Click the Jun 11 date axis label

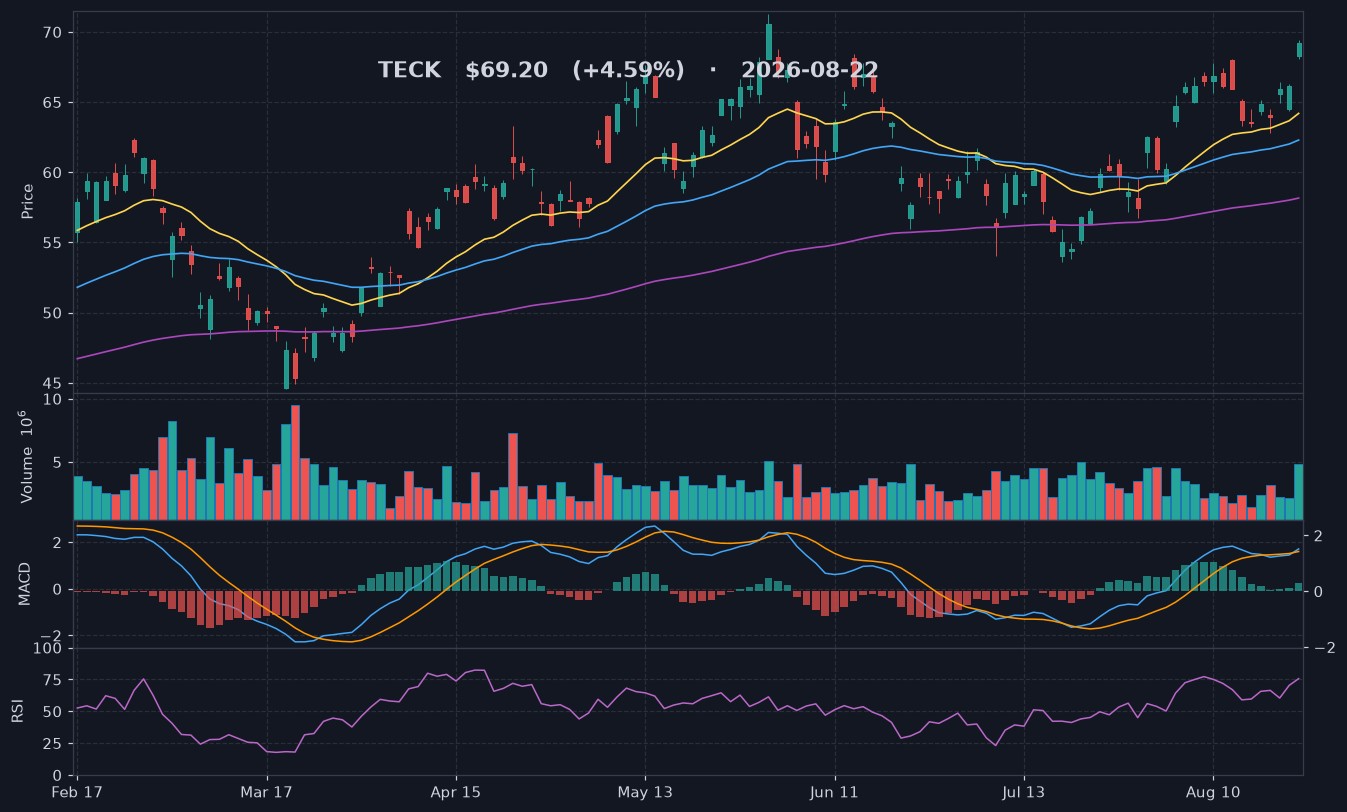[834, 792]
